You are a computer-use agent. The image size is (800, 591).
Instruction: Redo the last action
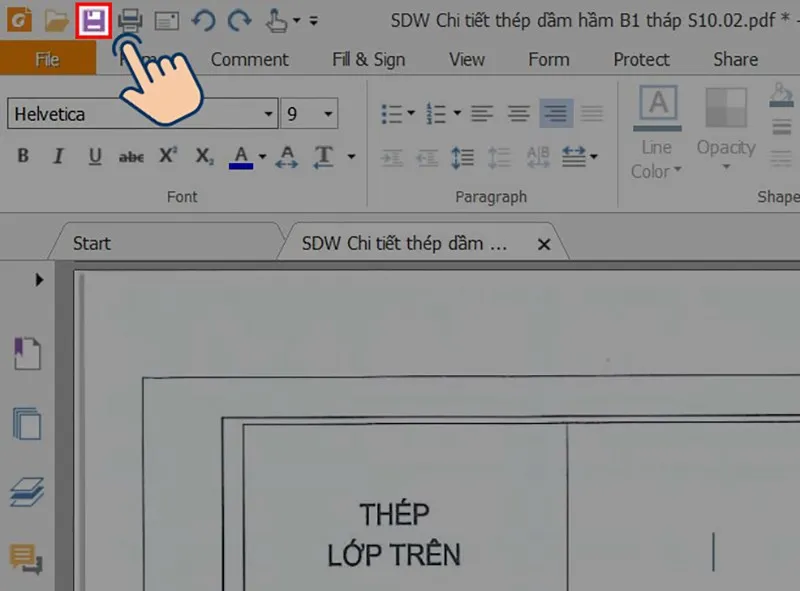[x=238, y=20]
